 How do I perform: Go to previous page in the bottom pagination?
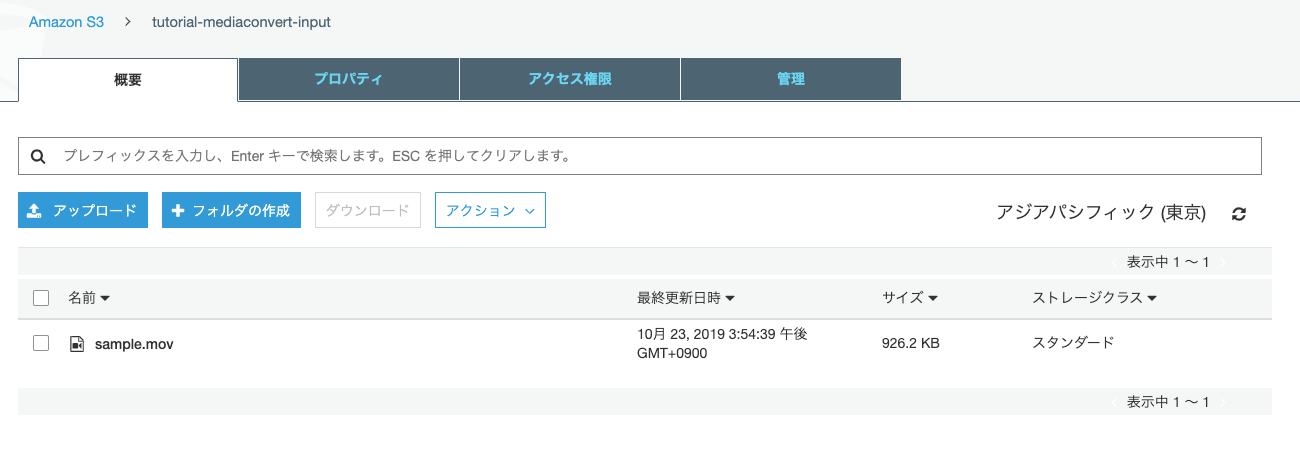click(1115, 402)
